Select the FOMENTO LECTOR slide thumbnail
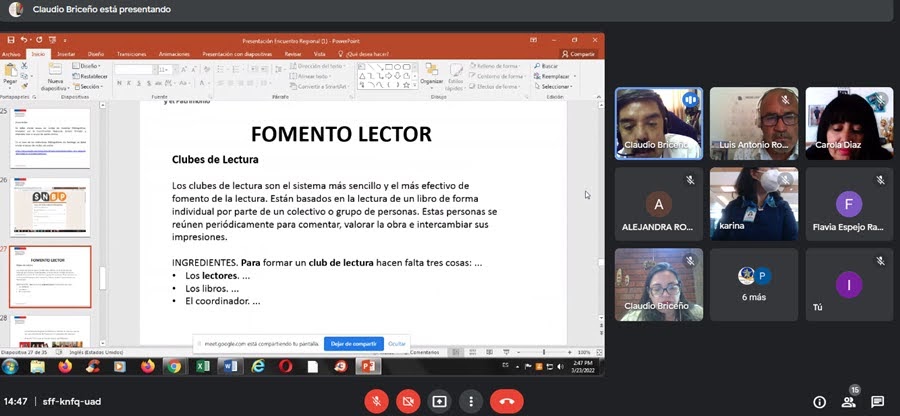900x416 pixels. coord(49,276)
